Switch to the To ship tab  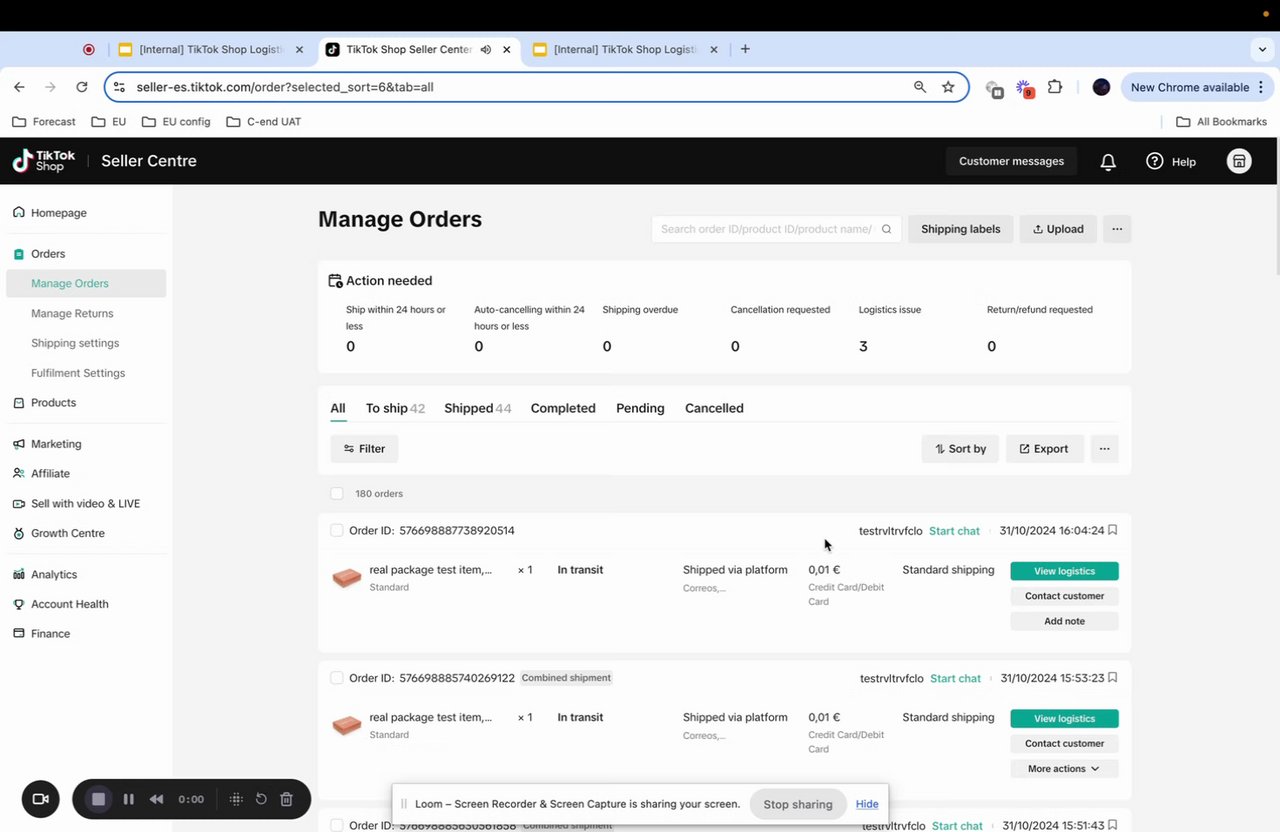[x=395, y=408]
